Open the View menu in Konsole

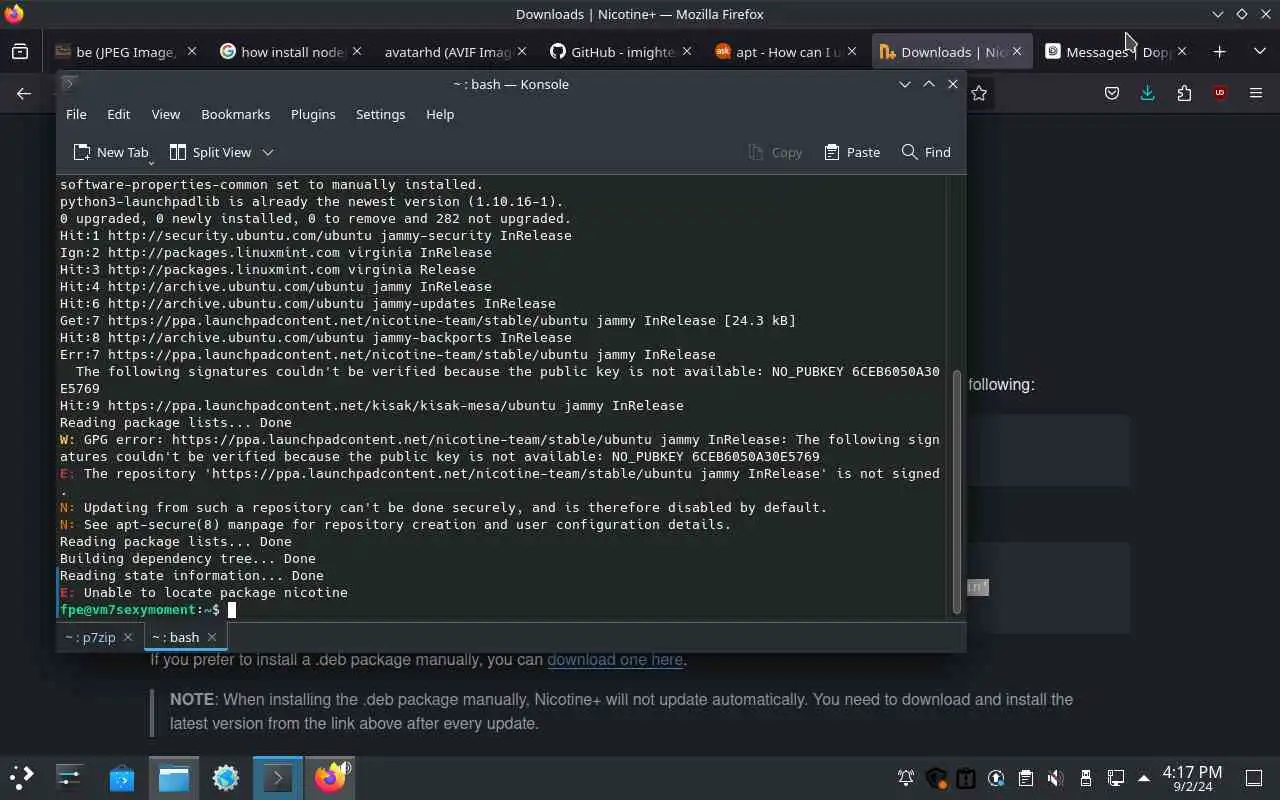(x=166, y=114)
